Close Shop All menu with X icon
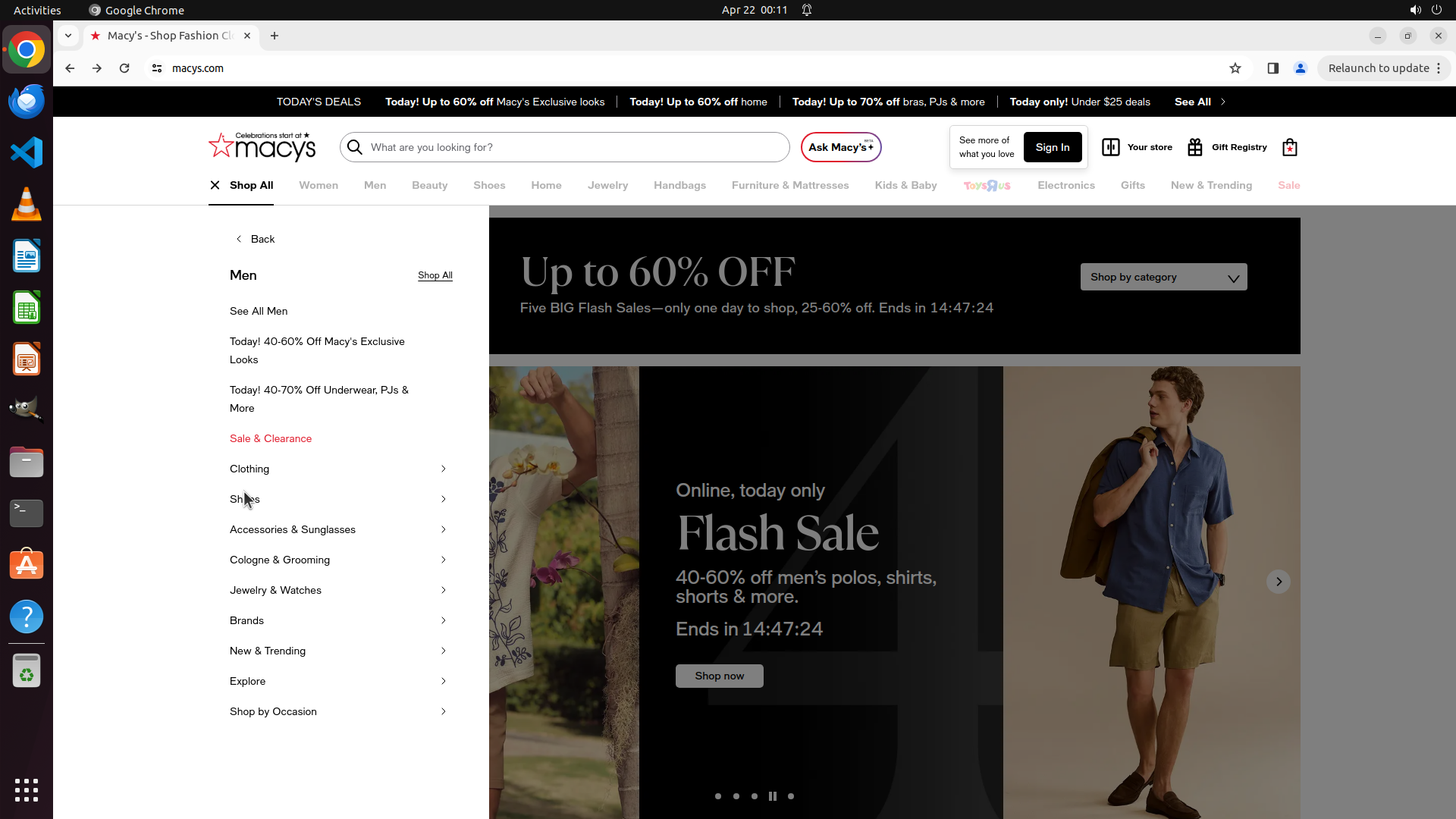1456x819 pixels. [x=215, y=185]
